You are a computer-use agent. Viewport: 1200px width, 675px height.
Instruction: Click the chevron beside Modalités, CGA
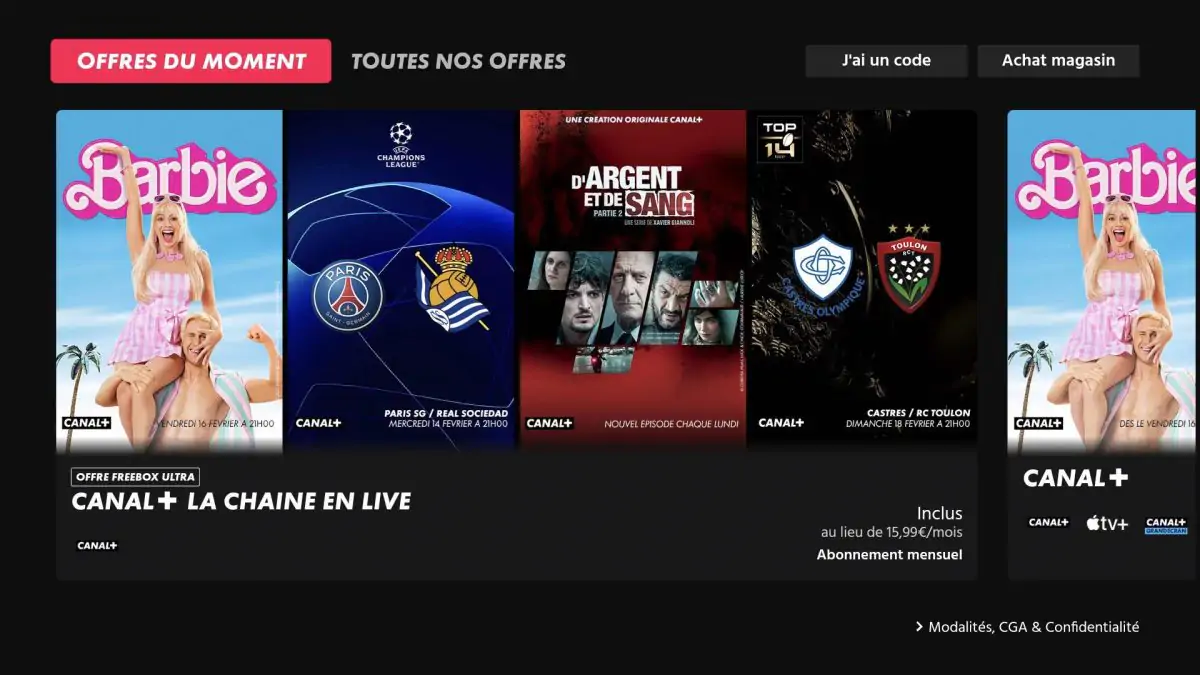pyautogui.click(x=919, y=627)
